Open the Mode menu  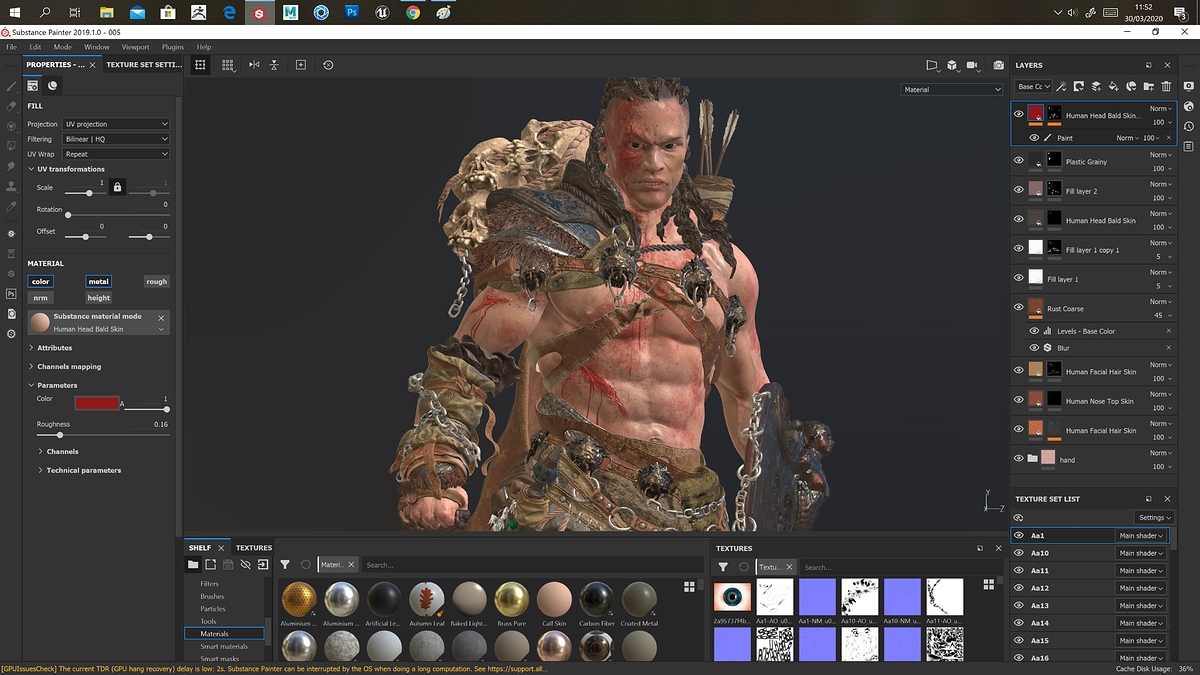click(62, 47)
